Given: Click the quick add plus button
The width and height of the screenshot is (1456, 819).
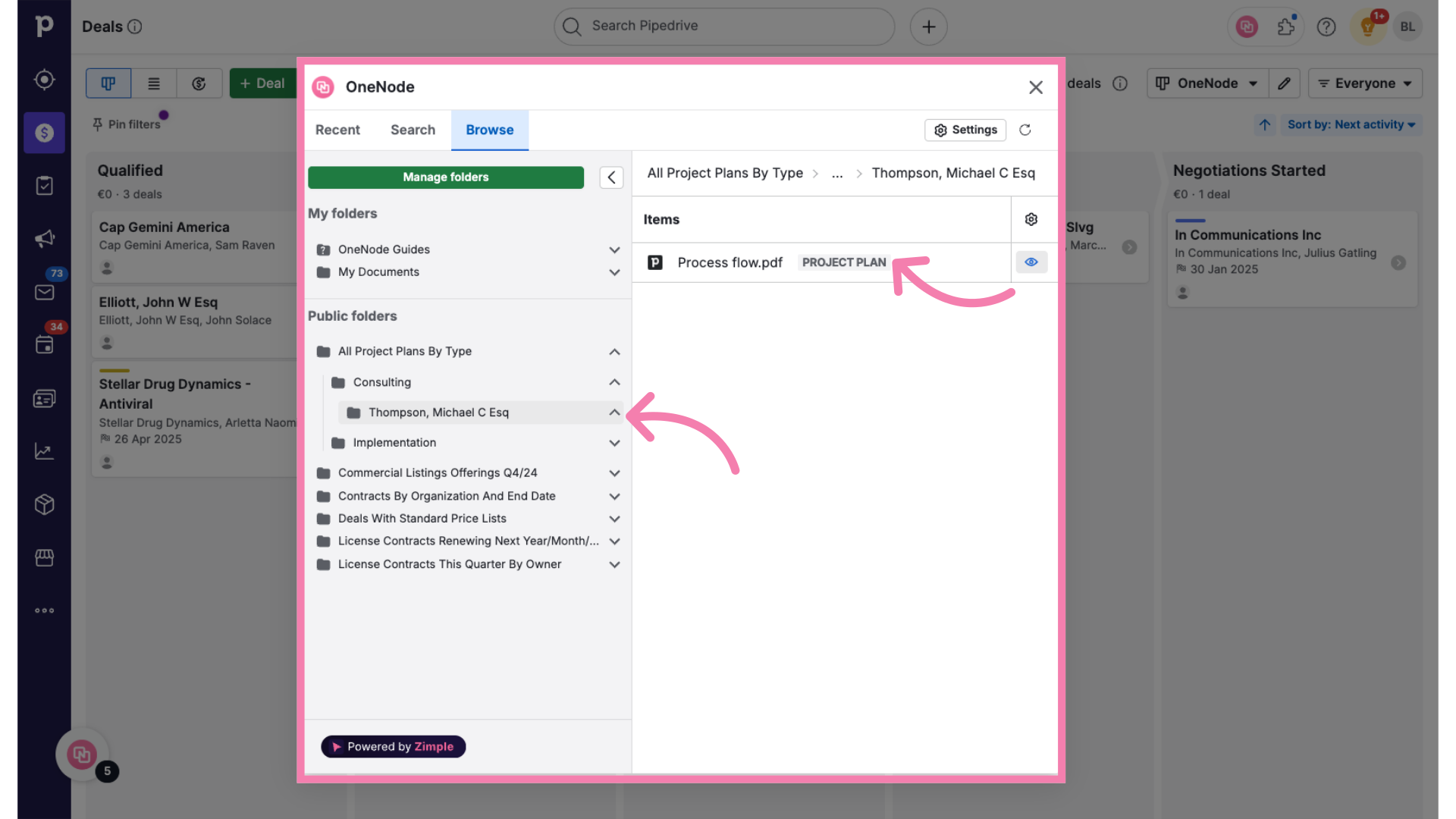Looking at the screenshot, I should tap(928, 27).
